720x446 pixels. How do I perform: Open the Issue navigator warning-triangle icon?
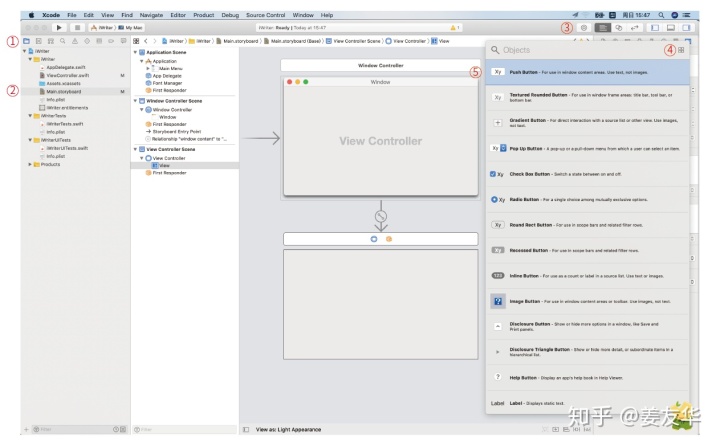coord(74,41)
